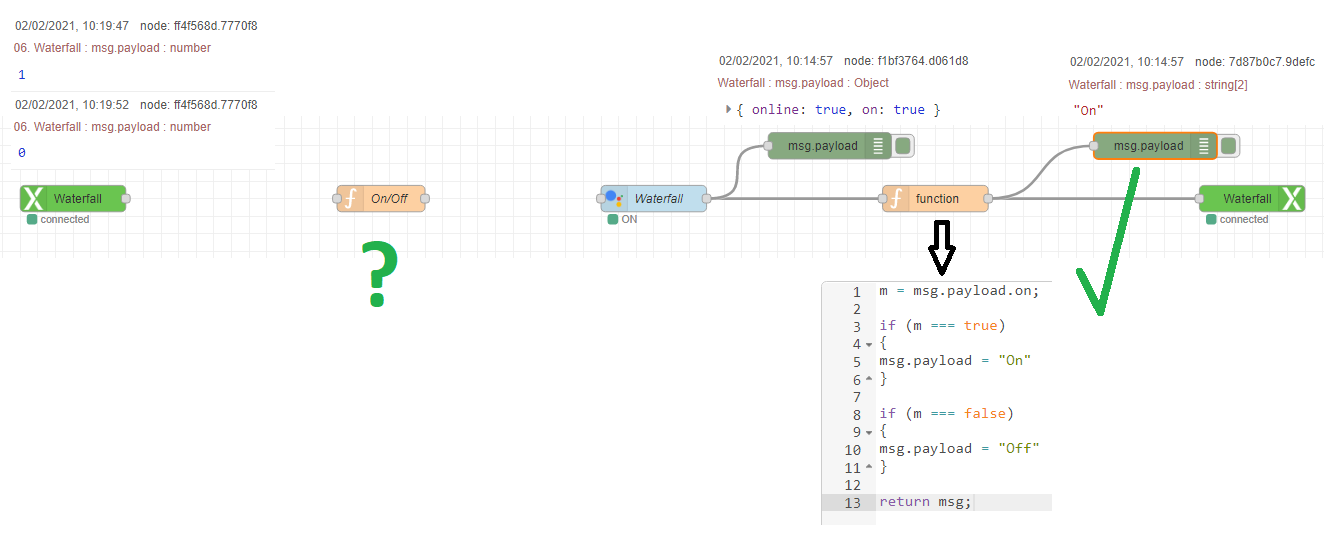Click the fold arrow at line 11
Viewport: 1324px width, 550px height.
coord(868,468)
